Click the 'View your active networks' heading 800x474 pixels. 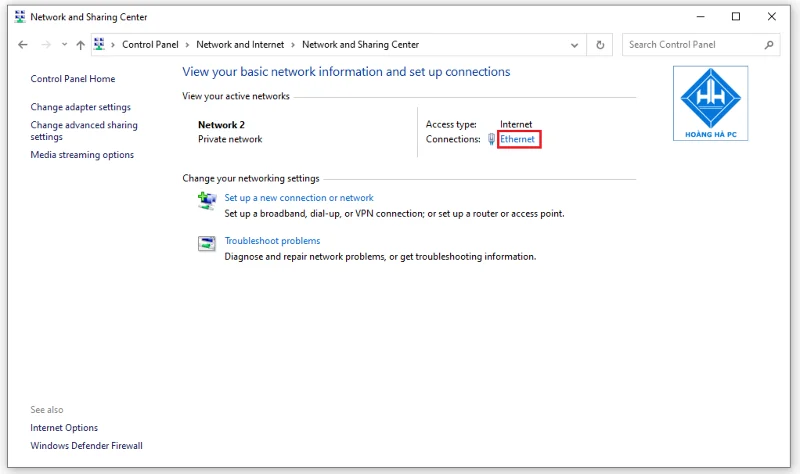click(x=236, y=96)
